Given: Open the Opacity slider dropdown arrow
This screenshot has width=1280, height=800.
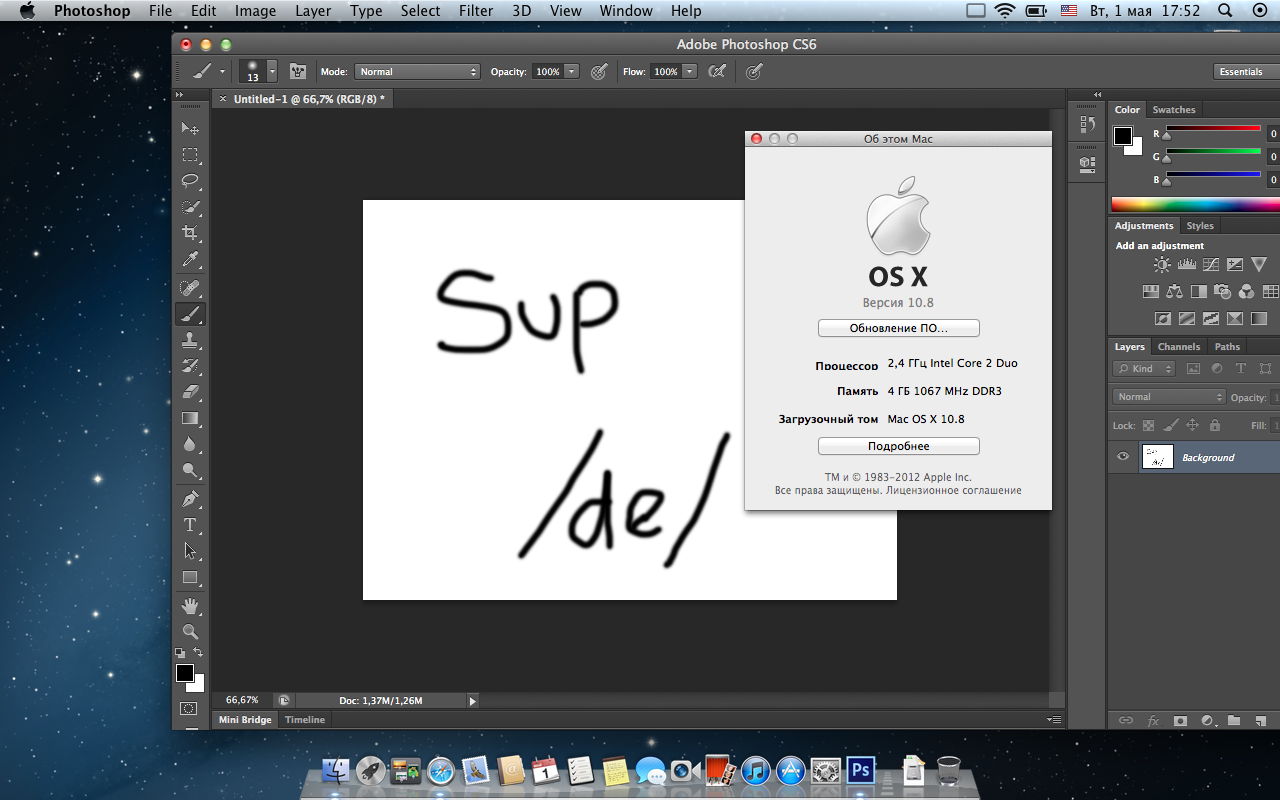Looking at the screenshot, I should pyautogui.click(x=572, y=72).
